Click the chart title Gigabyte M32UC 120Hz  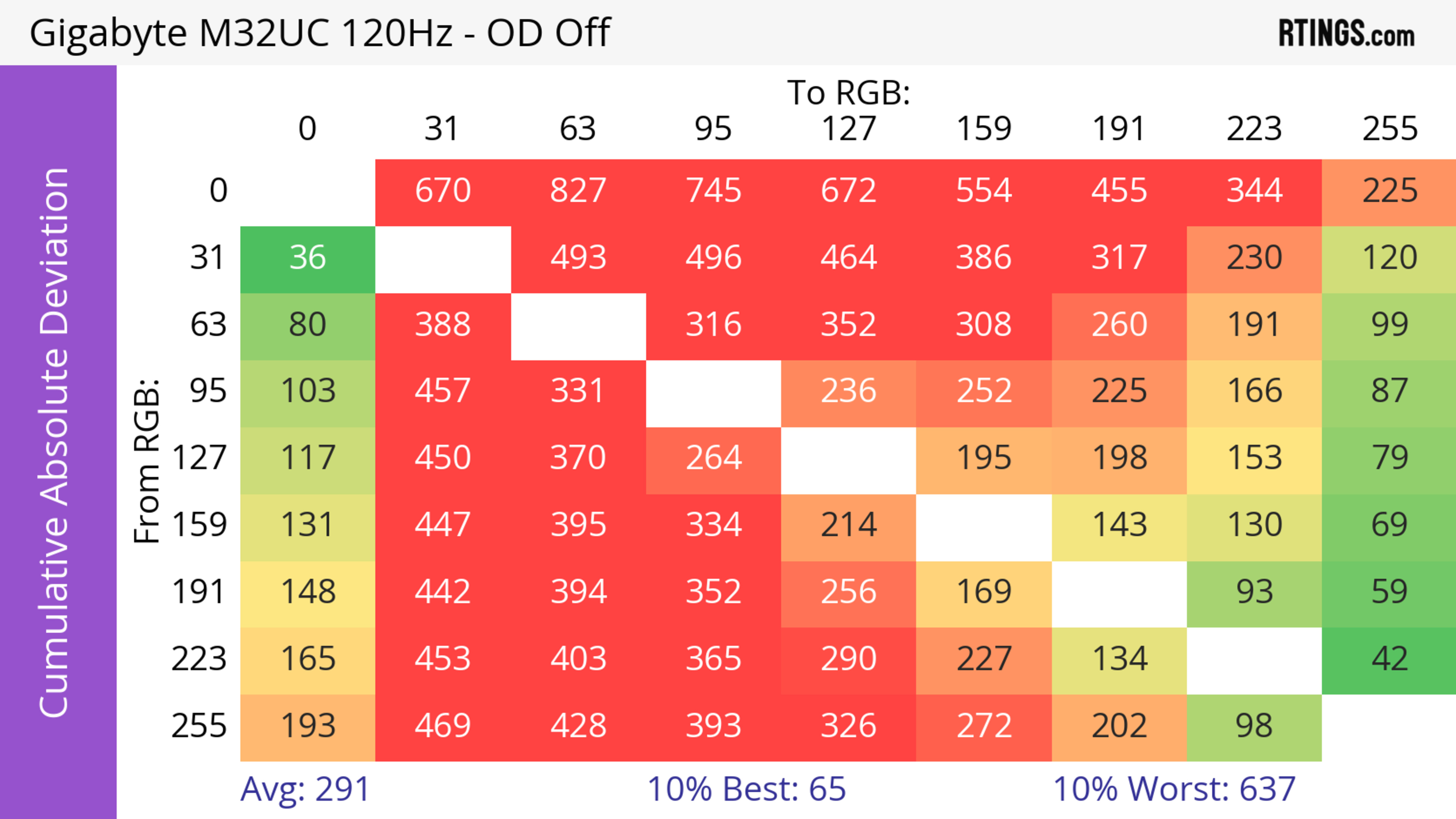(319, 32)
